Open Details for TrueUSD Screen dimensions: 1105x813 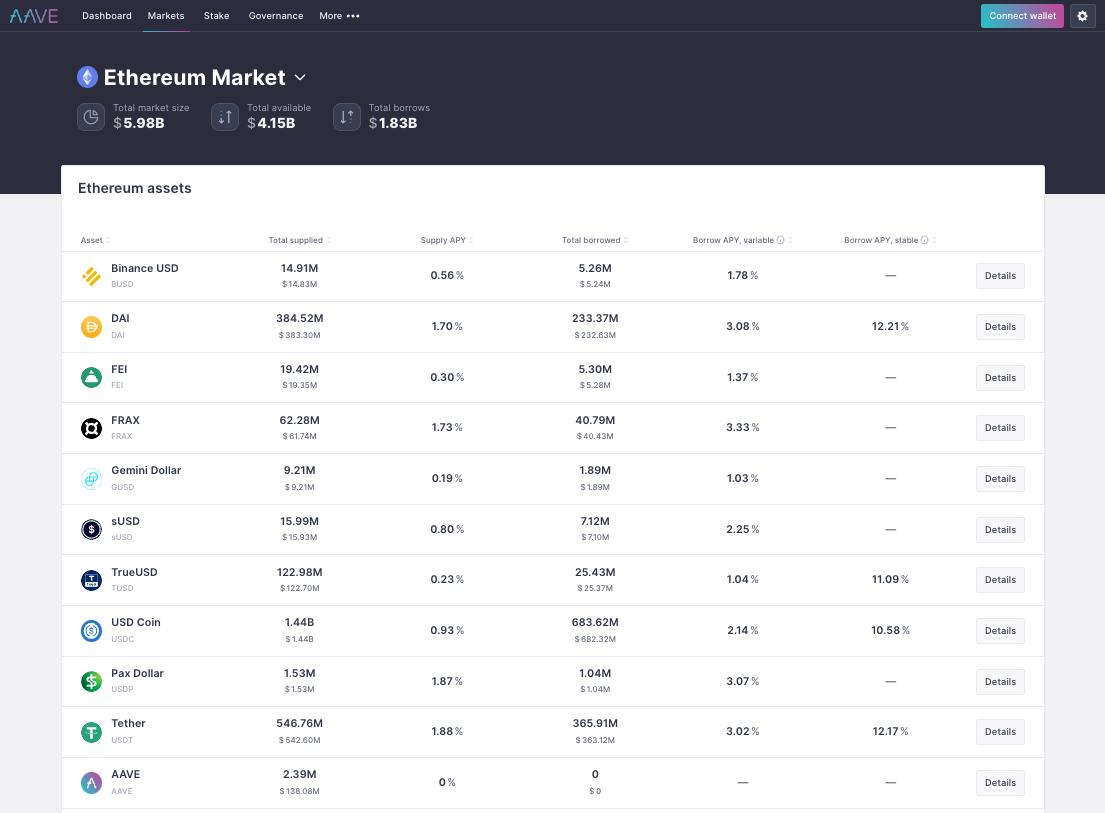(x=1000, y=580)
